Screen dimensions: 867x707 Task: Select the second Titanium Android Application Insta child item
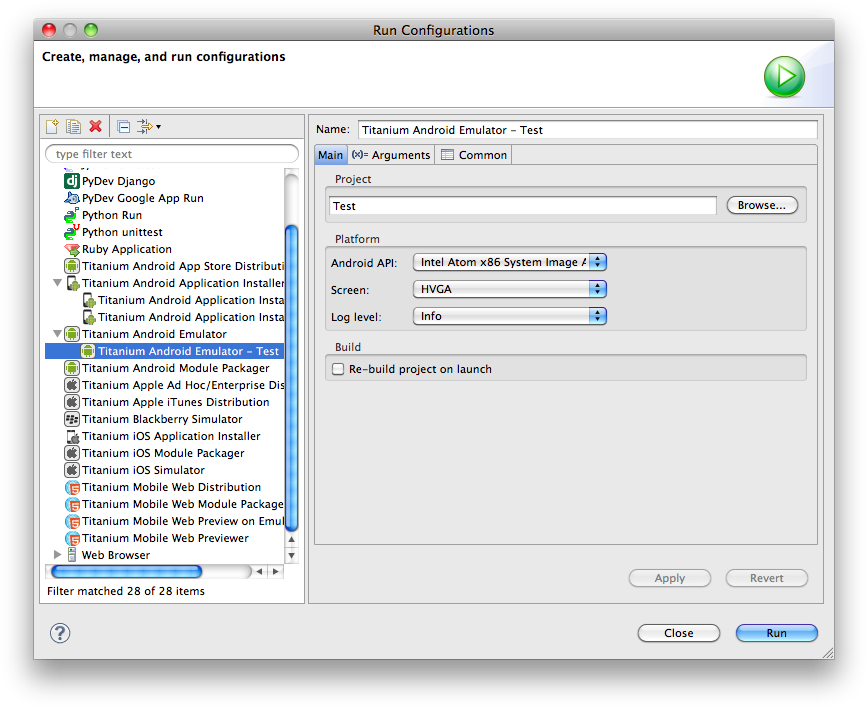click(x=191, y=317)
